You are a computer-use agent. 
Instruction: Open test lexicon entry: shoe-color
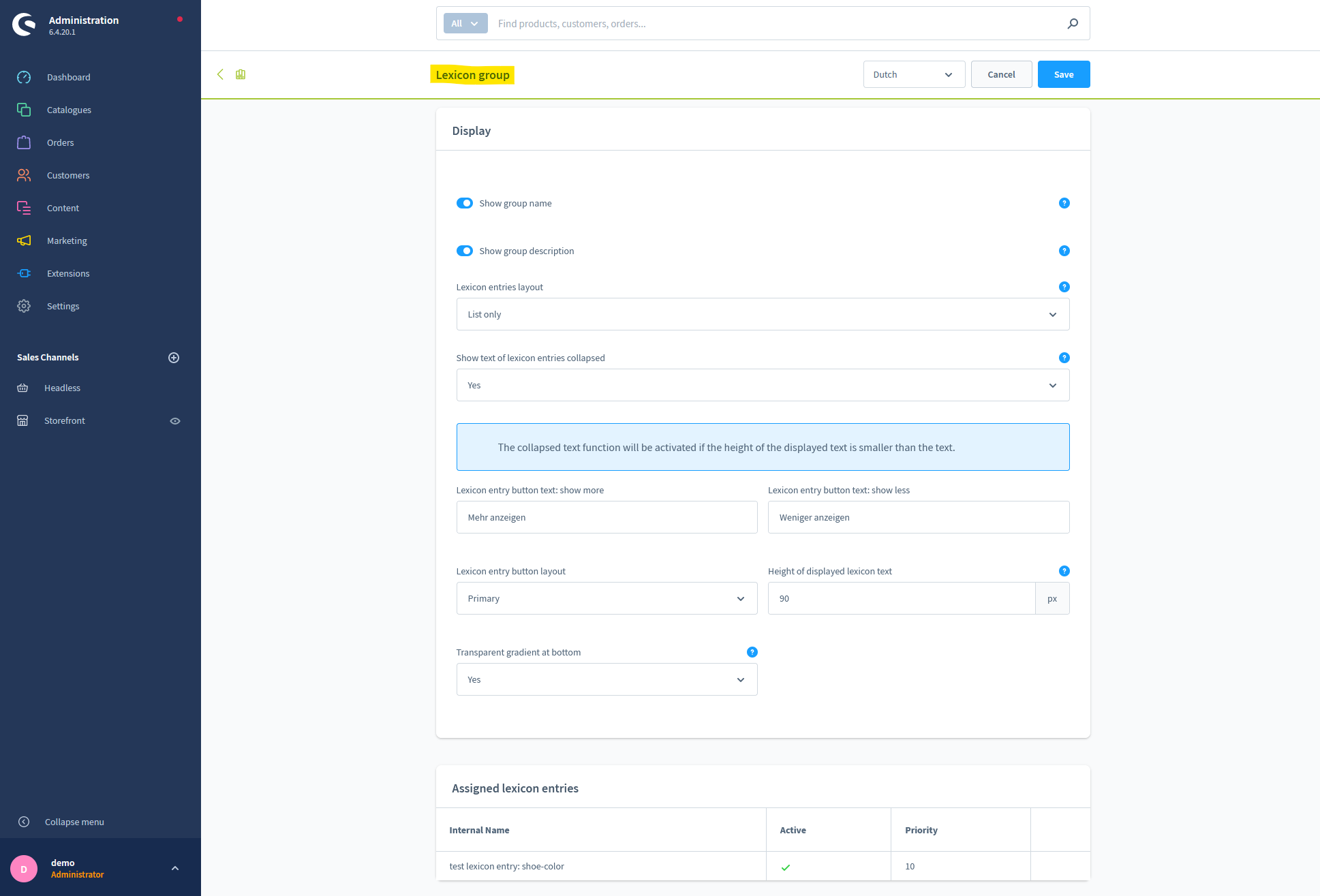pyautogui.click(x=506, y=866)
